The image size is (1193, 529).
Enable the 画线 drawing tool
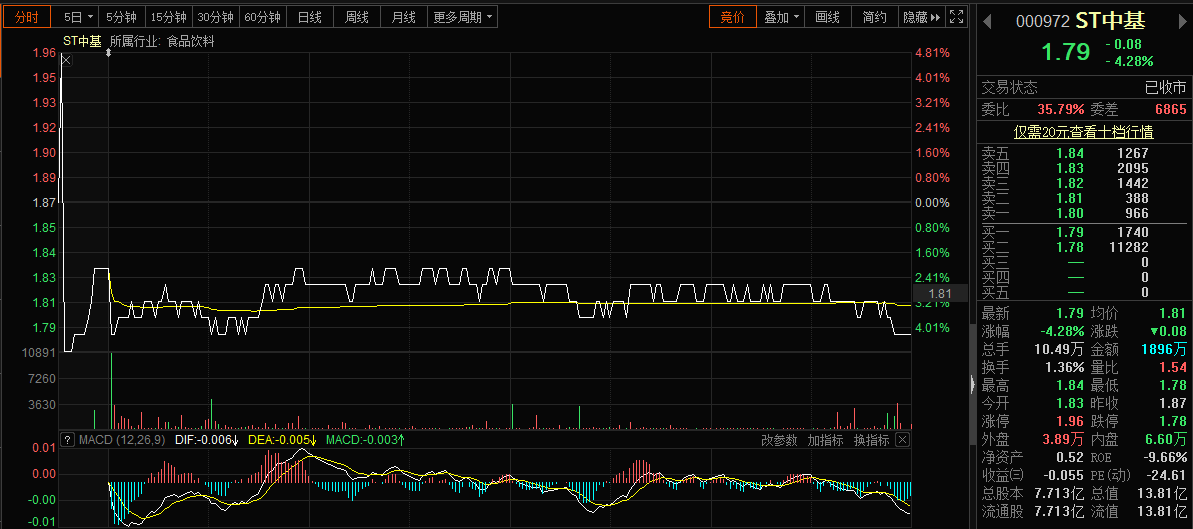tap(828, 17)
